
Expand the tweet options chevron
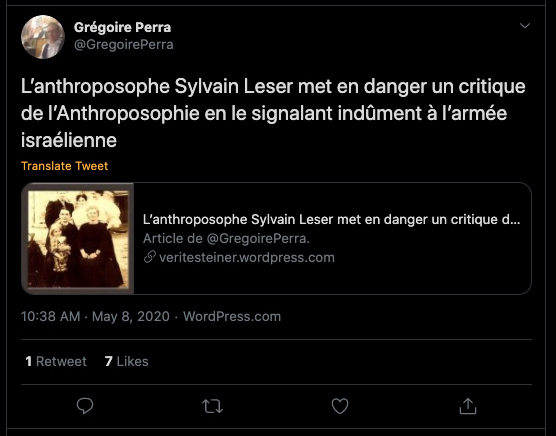pos(525,26)
